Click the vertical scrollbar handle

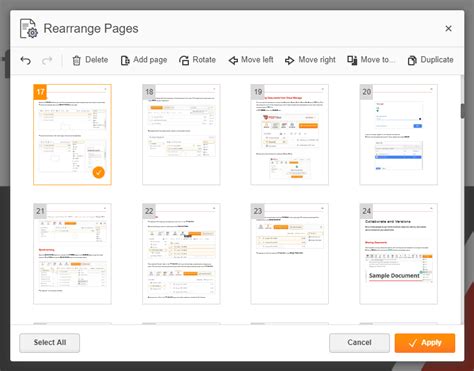pos(463,111)
